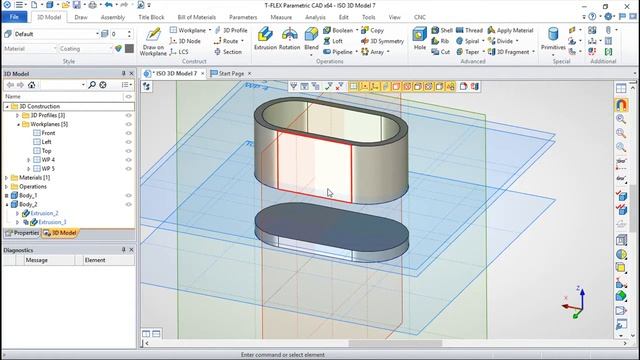The height and width of the screenshot is (360, 640).
Task: Switch to the Draw ribbon tab
Action: coord(81,17)
